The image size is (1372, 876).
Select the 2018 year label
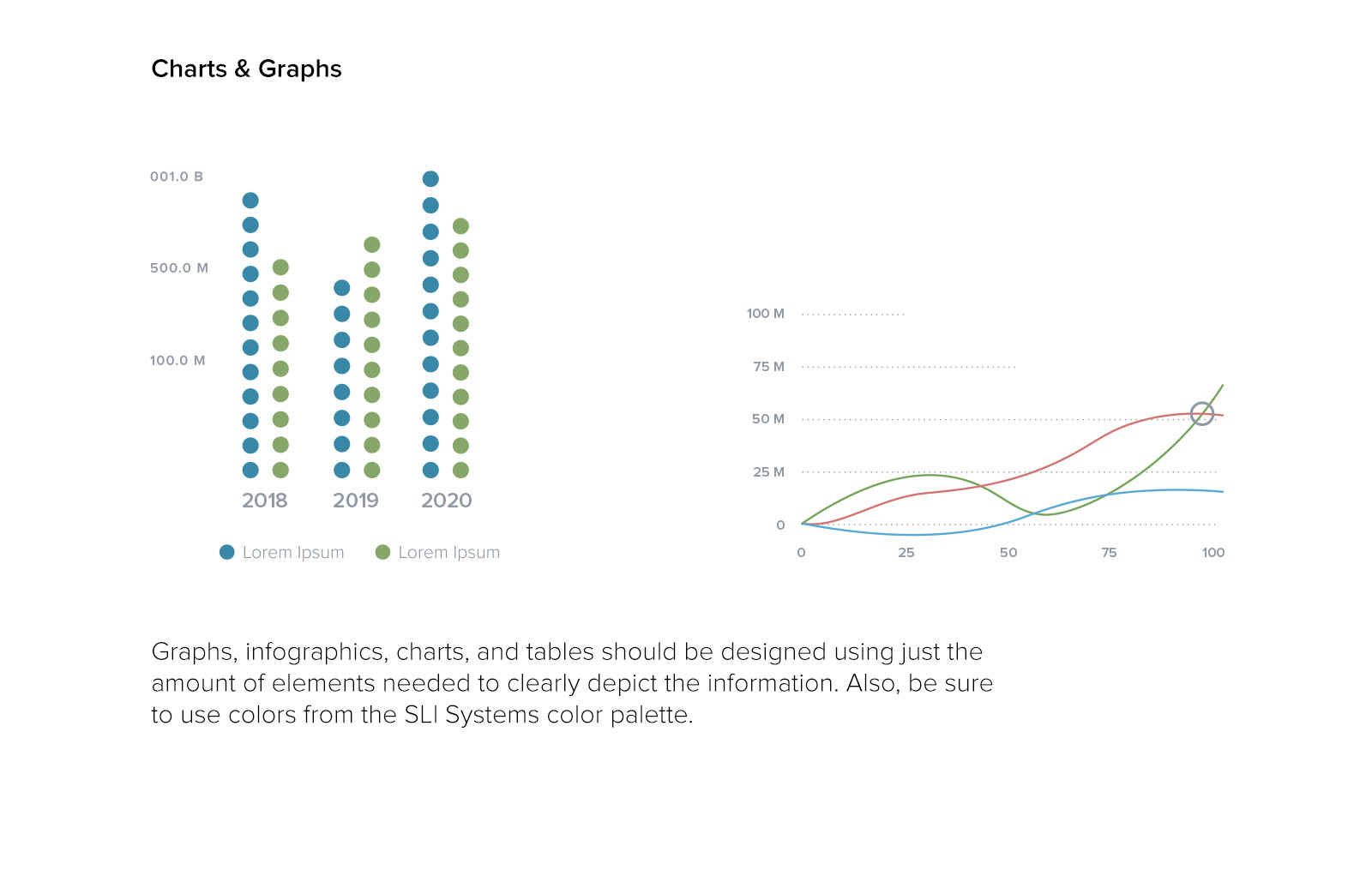[264, 501]
